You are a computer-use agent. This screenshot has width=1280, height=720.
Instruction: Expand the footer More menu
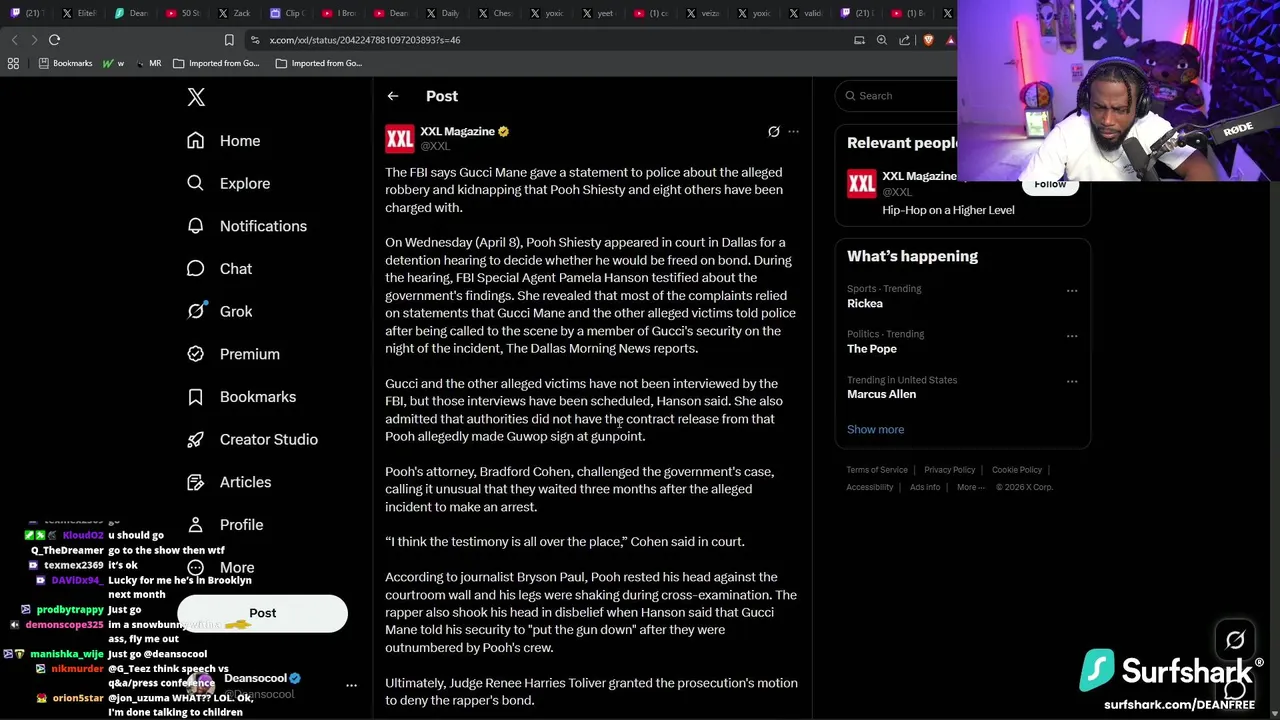tap(970, 488)
